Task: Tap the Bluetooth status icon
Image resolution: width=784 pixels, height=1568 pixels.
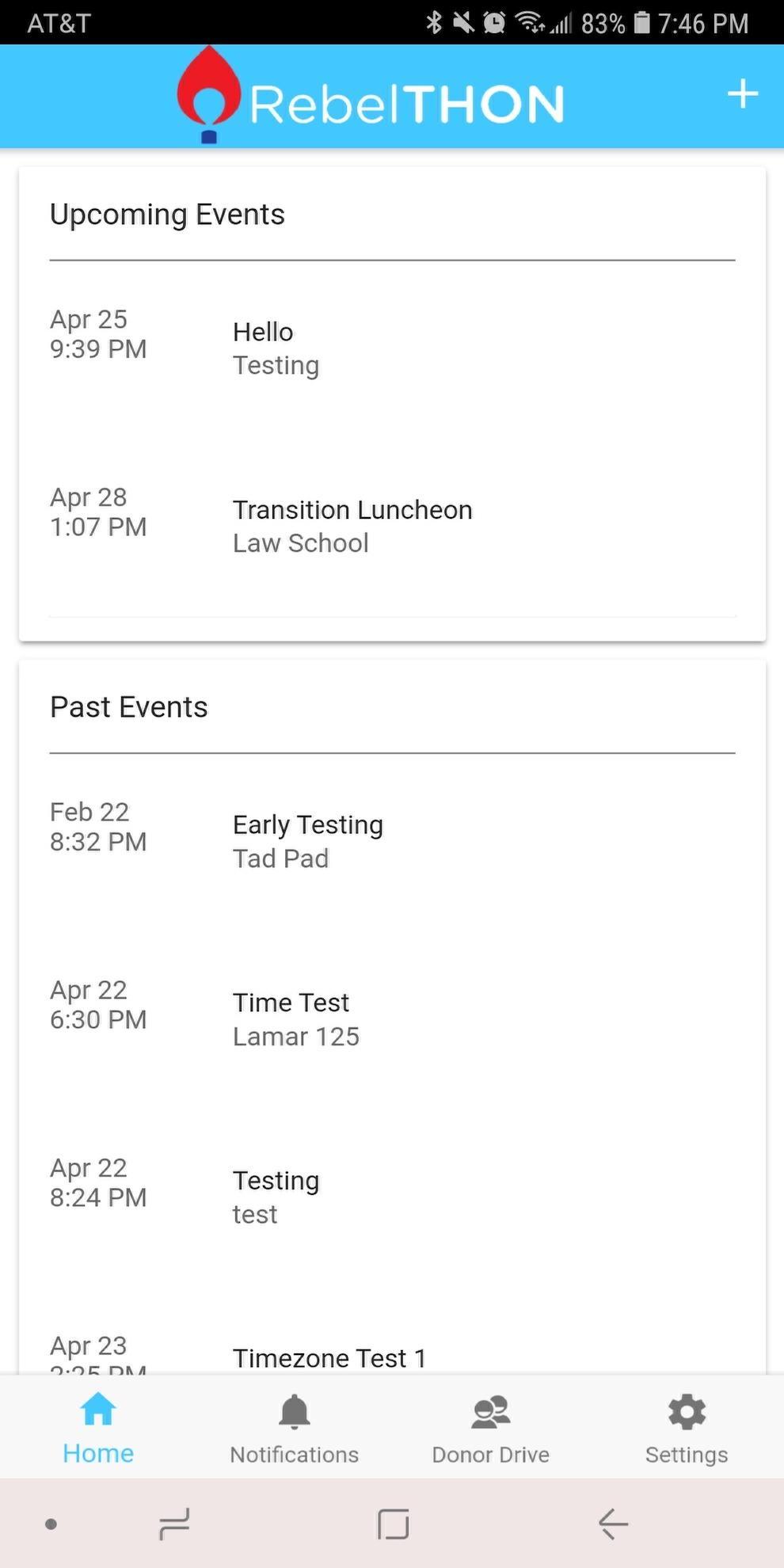Action: point(434,22)
